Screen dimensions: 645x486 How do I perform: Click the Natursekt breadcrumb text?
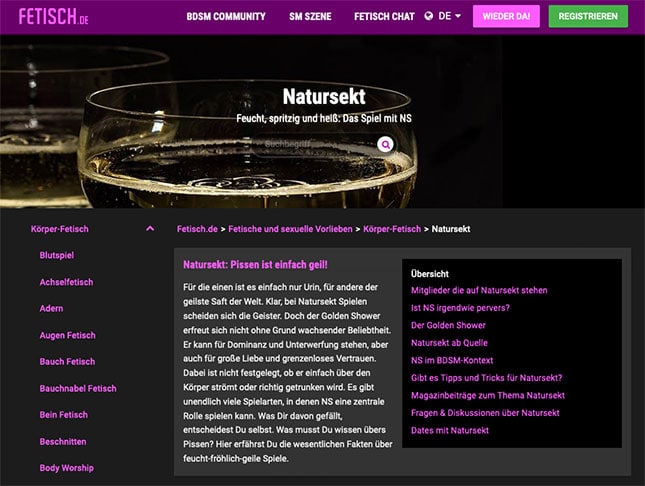[x=450, y=229]
